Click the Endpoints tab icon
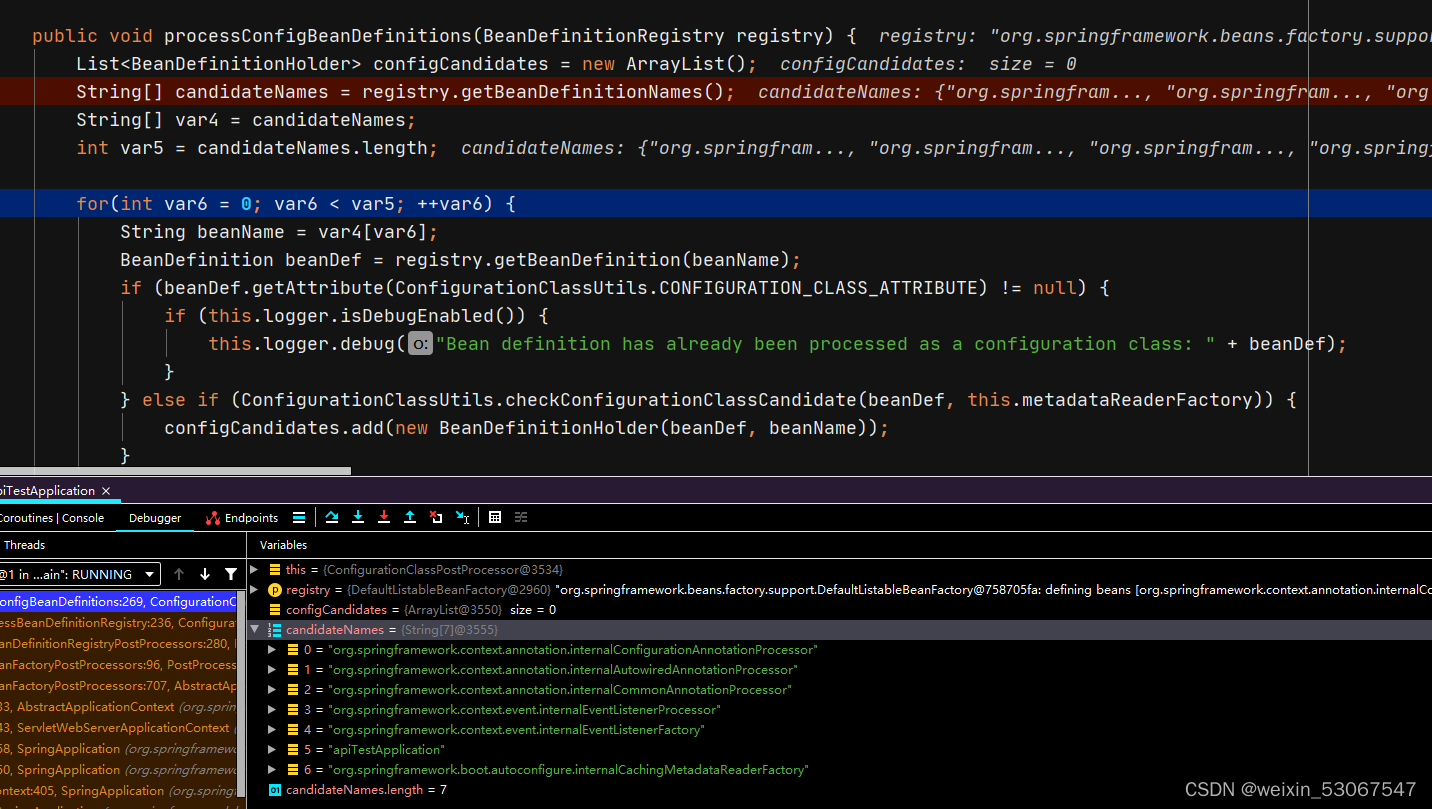The height and width of the screenshot is (809, 1432). 212,518
